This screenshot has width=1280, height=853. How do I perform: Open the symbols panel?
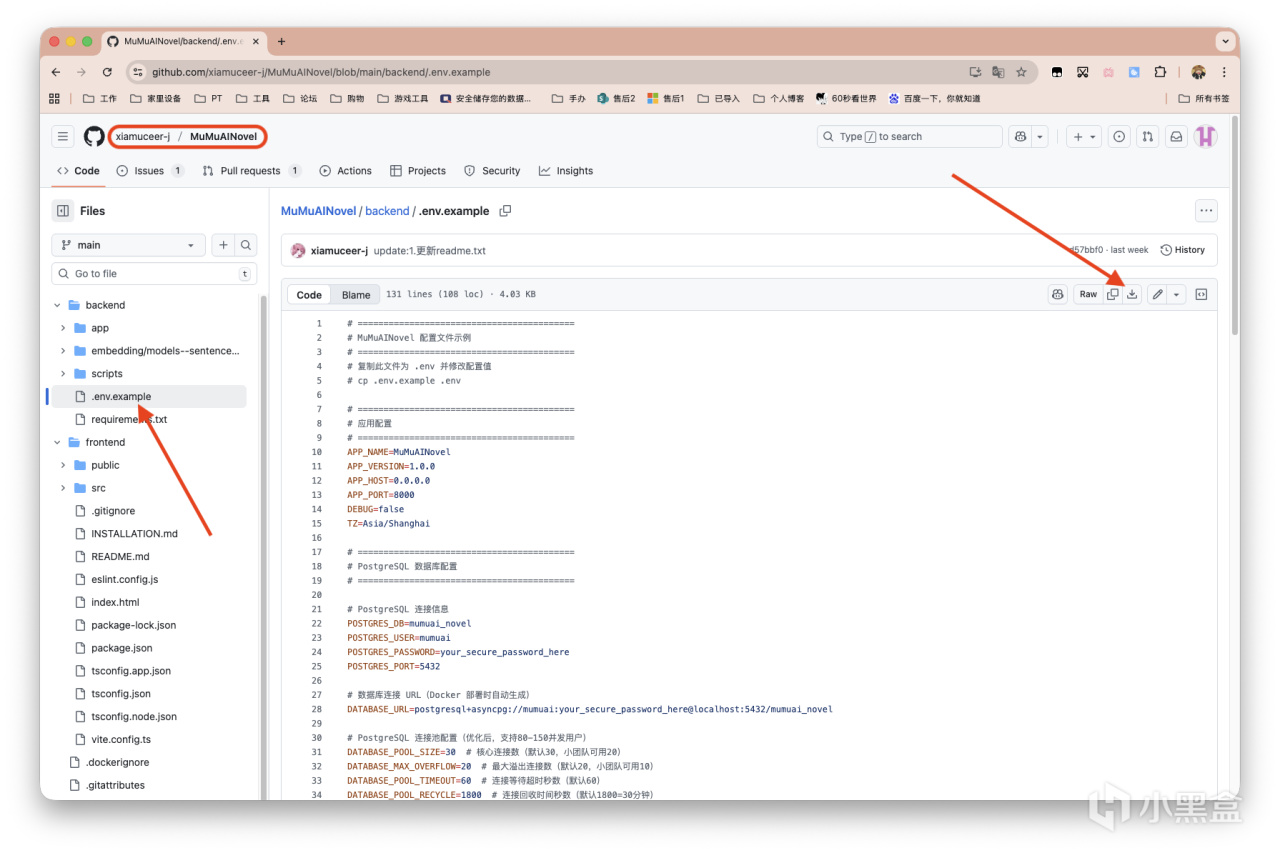tap(1202, 294)
